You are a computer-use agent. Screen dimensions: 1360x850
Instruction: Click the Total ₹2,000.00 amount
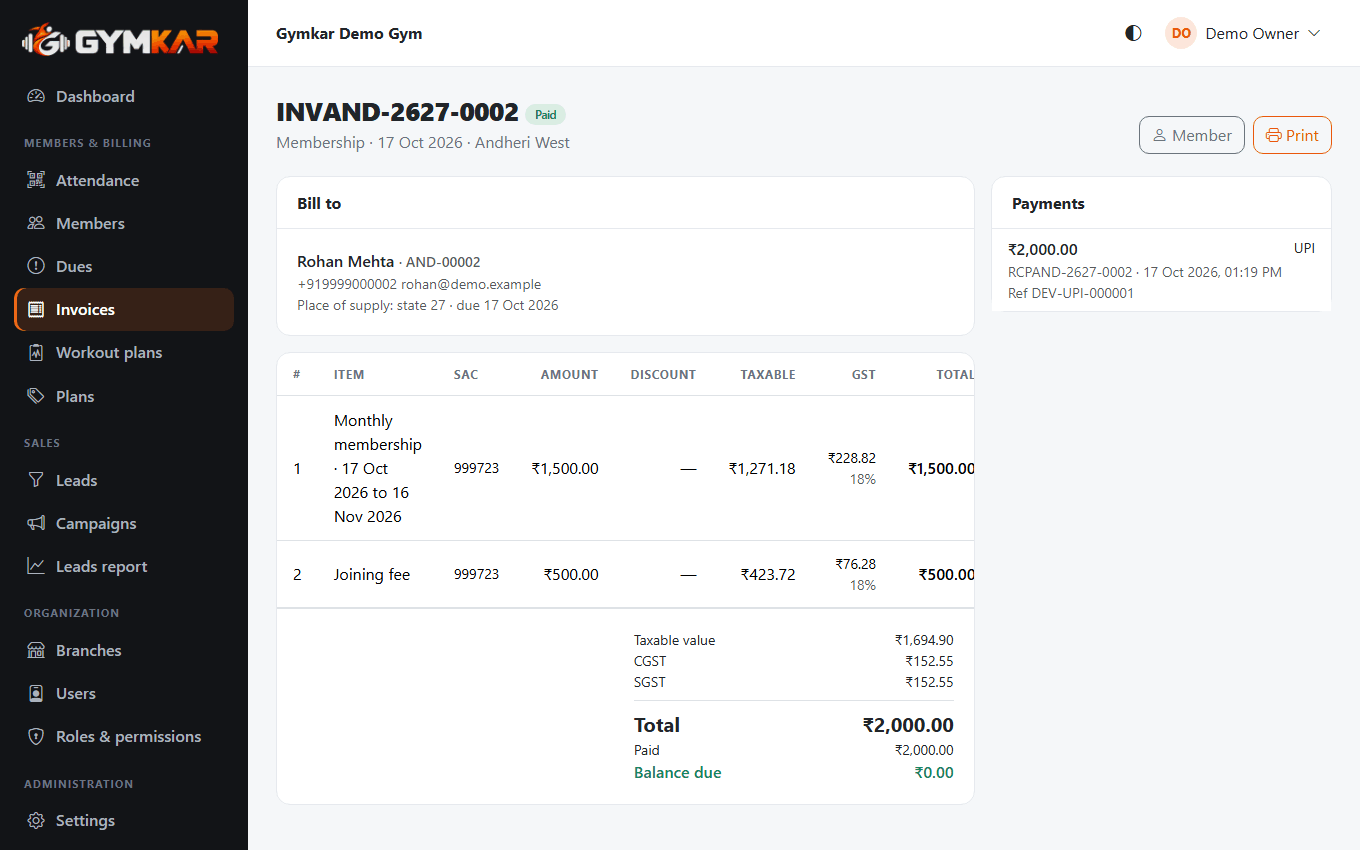point(908,726)
